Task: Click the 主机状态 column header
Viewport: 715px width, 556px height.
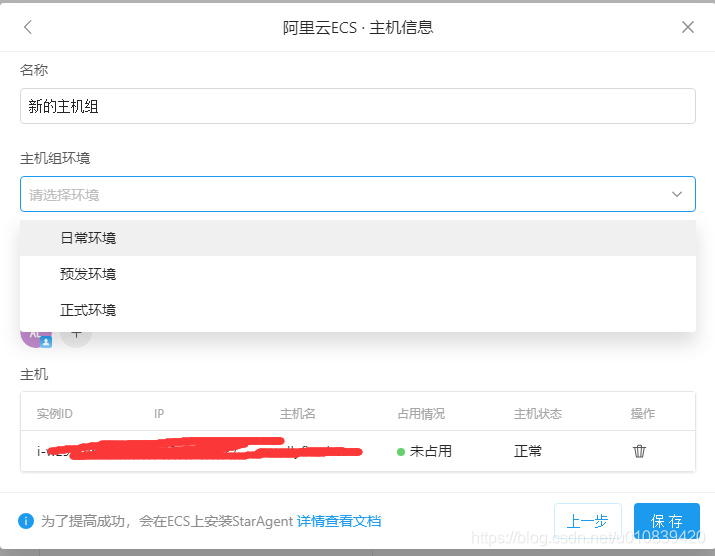Action: click(x=538, y=414)
